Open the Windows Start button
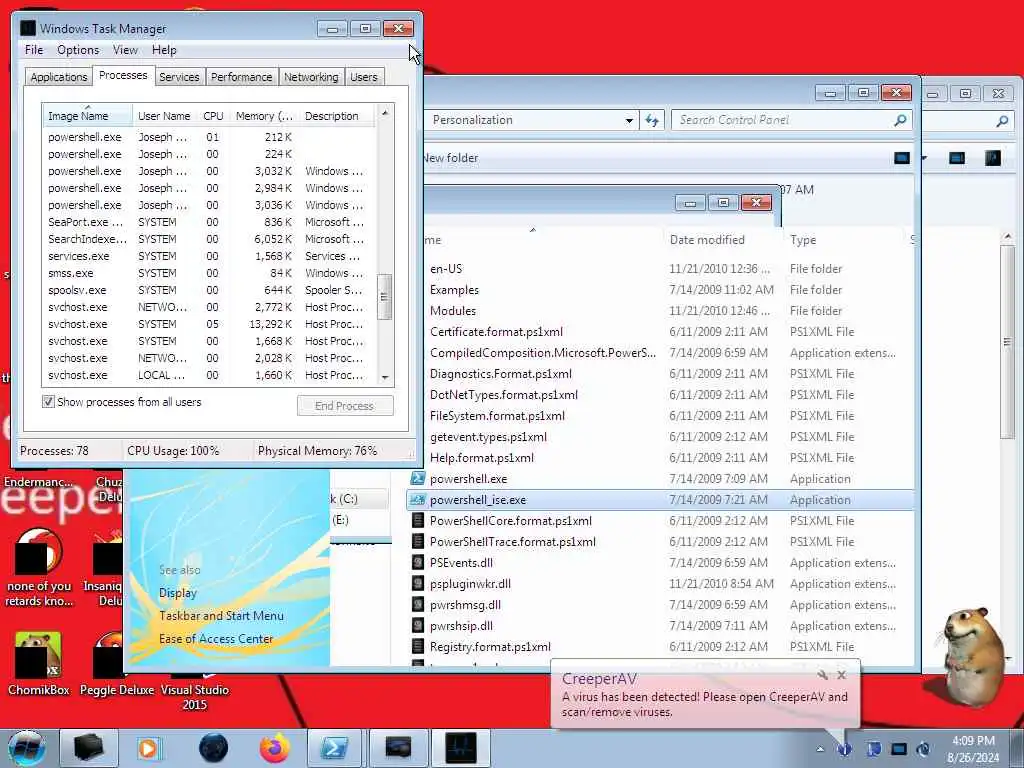 [x=27, y=748]
